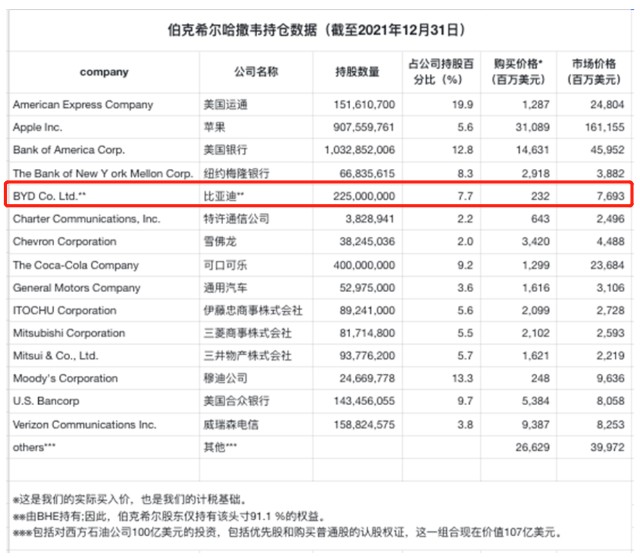This screenshot has width=640, height=558.
Task: Click the footnote mentioning BHE持有
Action: pyautogui.click(x=169, y=516)
